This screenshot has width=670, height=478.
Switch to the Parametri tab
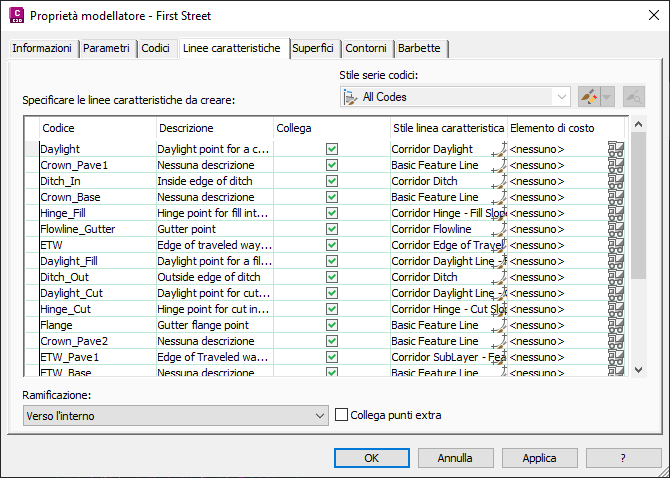click(x=106, y=48)
